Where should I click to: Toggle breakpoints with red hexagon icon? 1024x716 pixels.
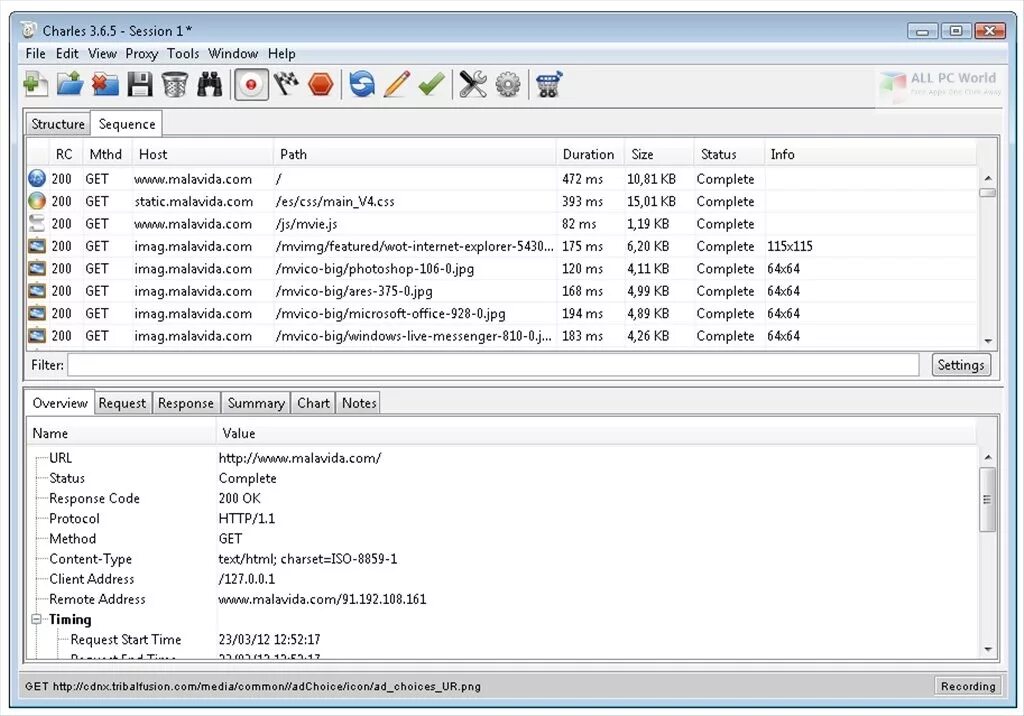point(321,85)
